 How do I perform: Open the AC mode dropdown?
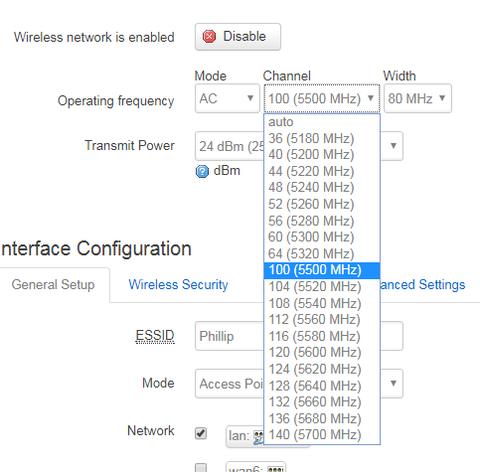[x=227, y=98]
